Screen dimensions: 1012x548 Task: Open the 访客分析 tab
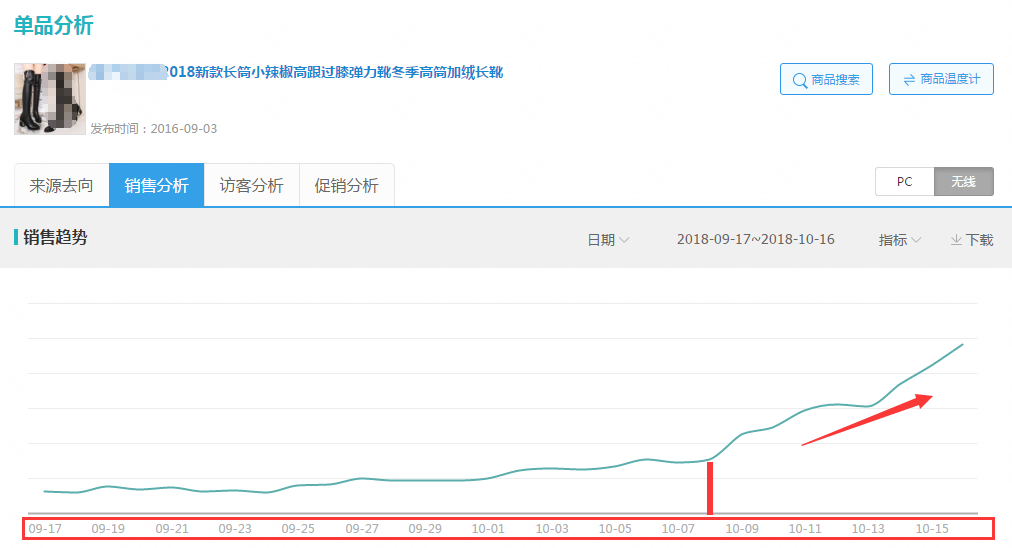point(252,185)
